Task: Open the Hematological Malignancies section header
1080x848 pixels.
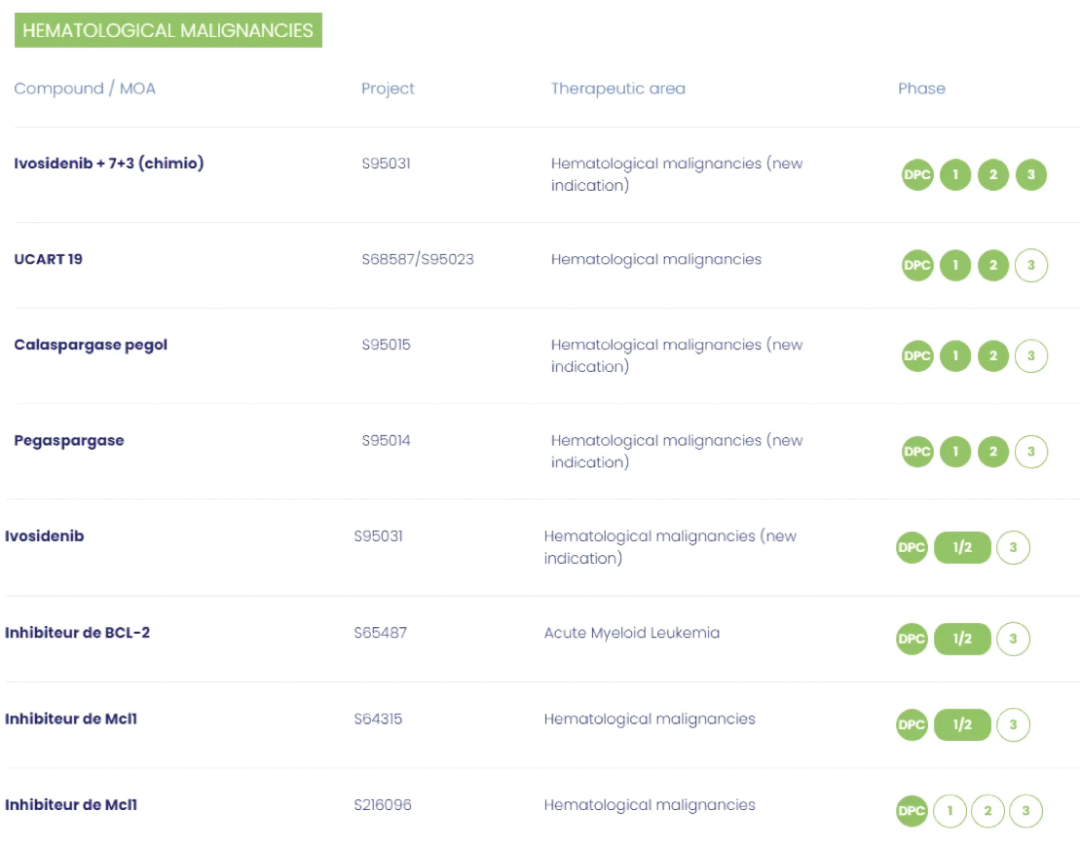Action: pyautogui.click(x=168, y=30)
